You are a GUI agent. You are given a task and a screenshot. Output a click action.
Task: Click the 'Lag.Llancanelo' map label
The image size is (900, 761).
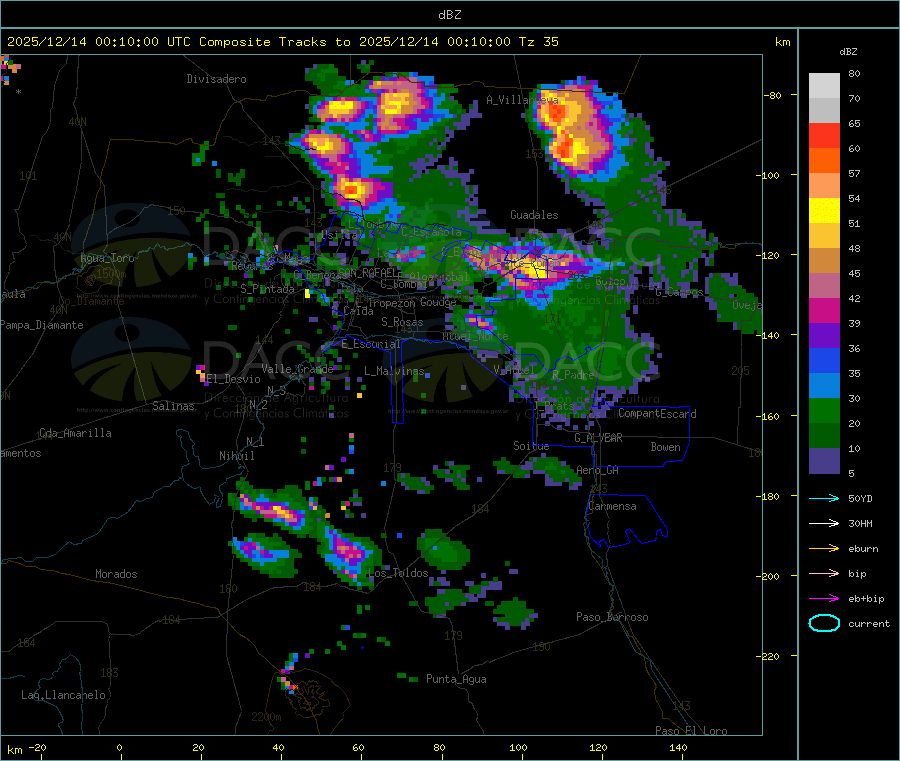pyautogui.click(x=64, y=695)
